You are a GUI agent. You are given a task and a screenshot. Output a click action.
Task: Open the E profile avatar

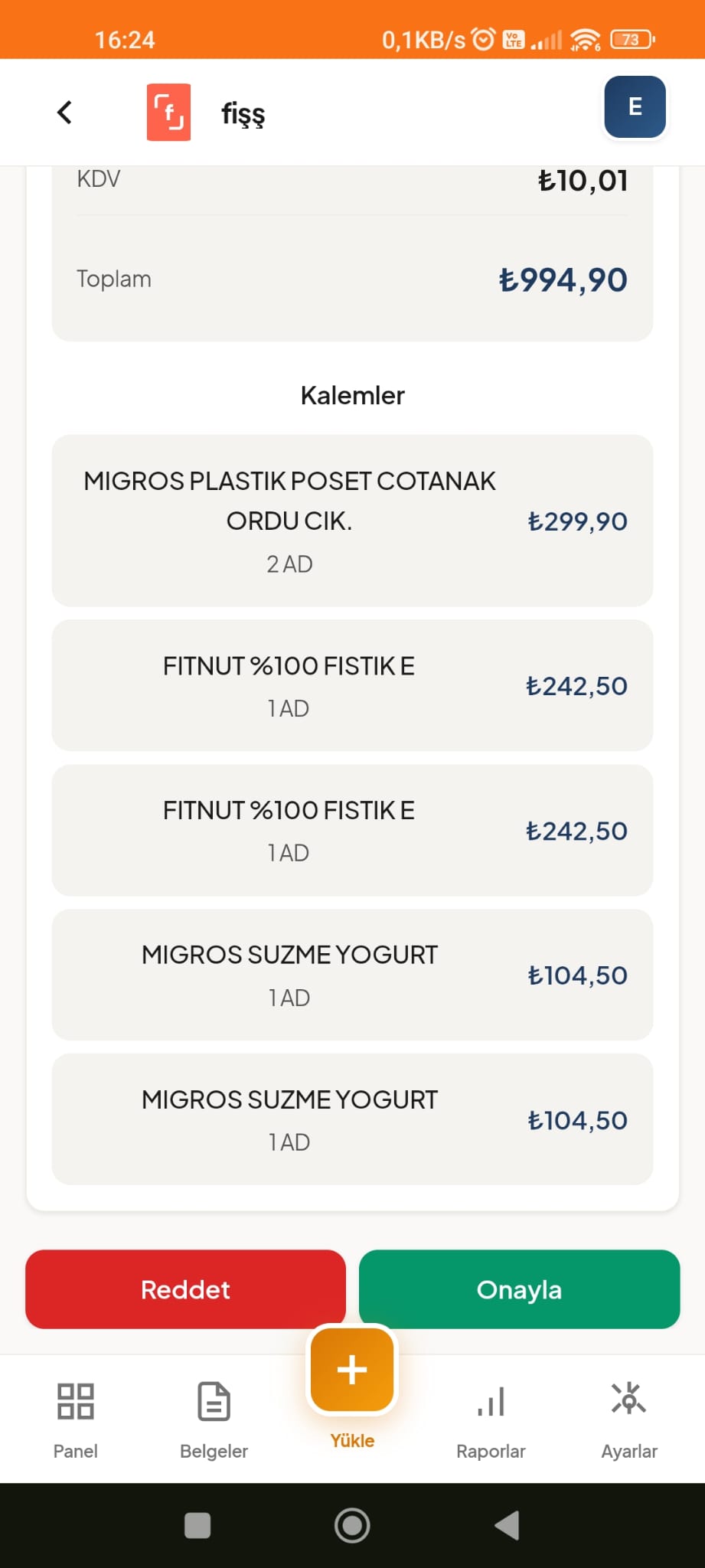coord(635,107)
